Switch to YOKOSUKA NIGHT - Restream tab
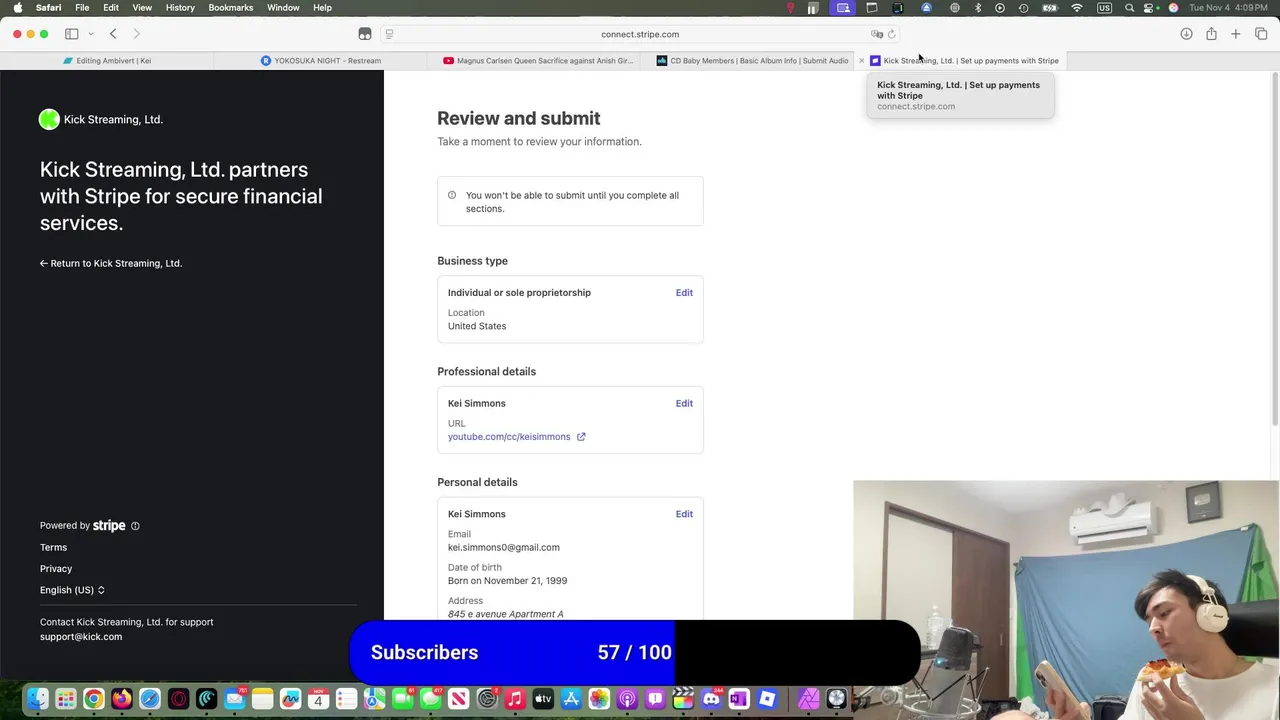Image resolution: width=1280 pixels, height=720 pixels. pos(320,61)
